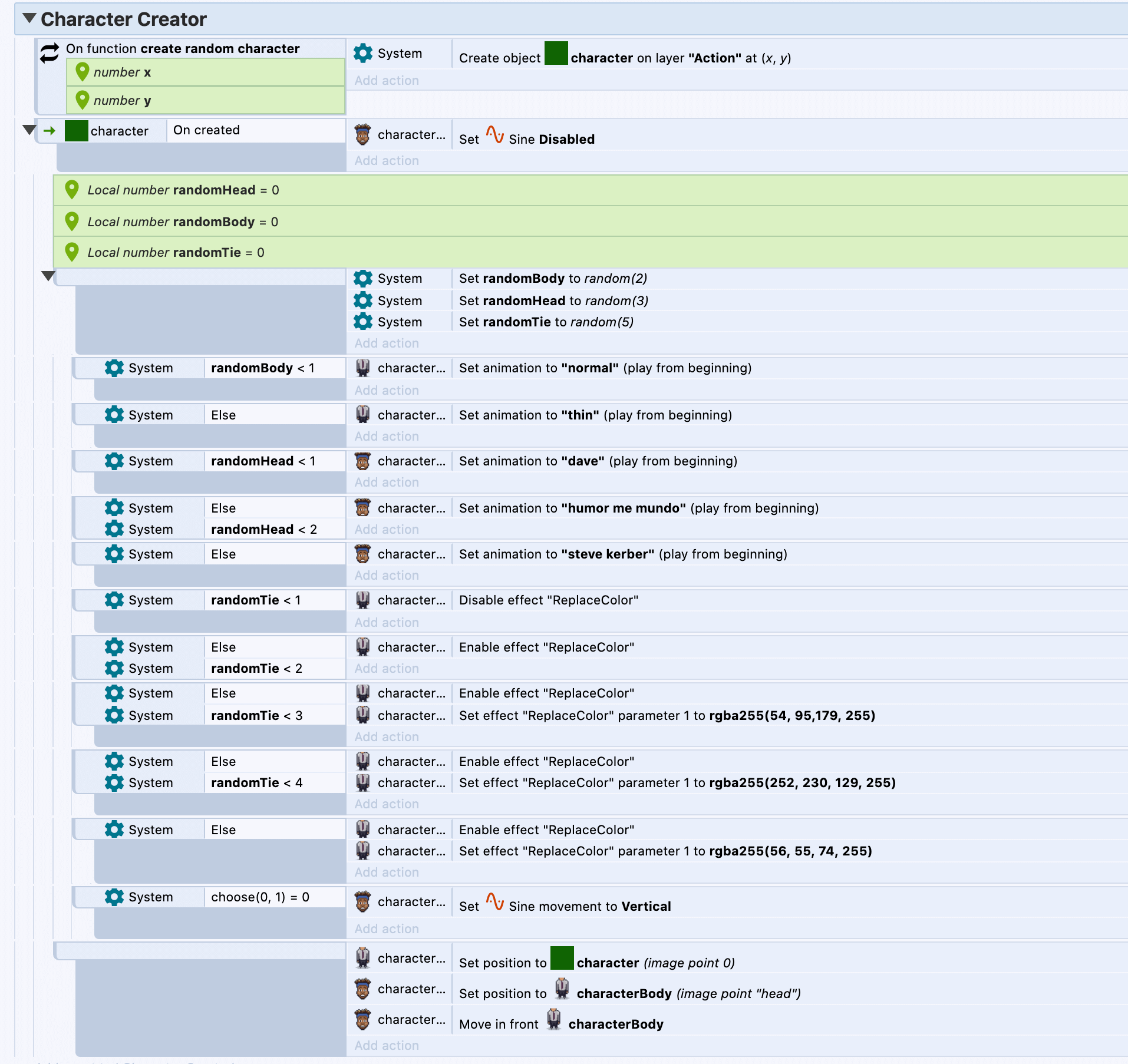Click Add action below Sine movement Vertical
Image resolution: width=1128 pixels, height=1064 pixels.
[x=387, y=929]
